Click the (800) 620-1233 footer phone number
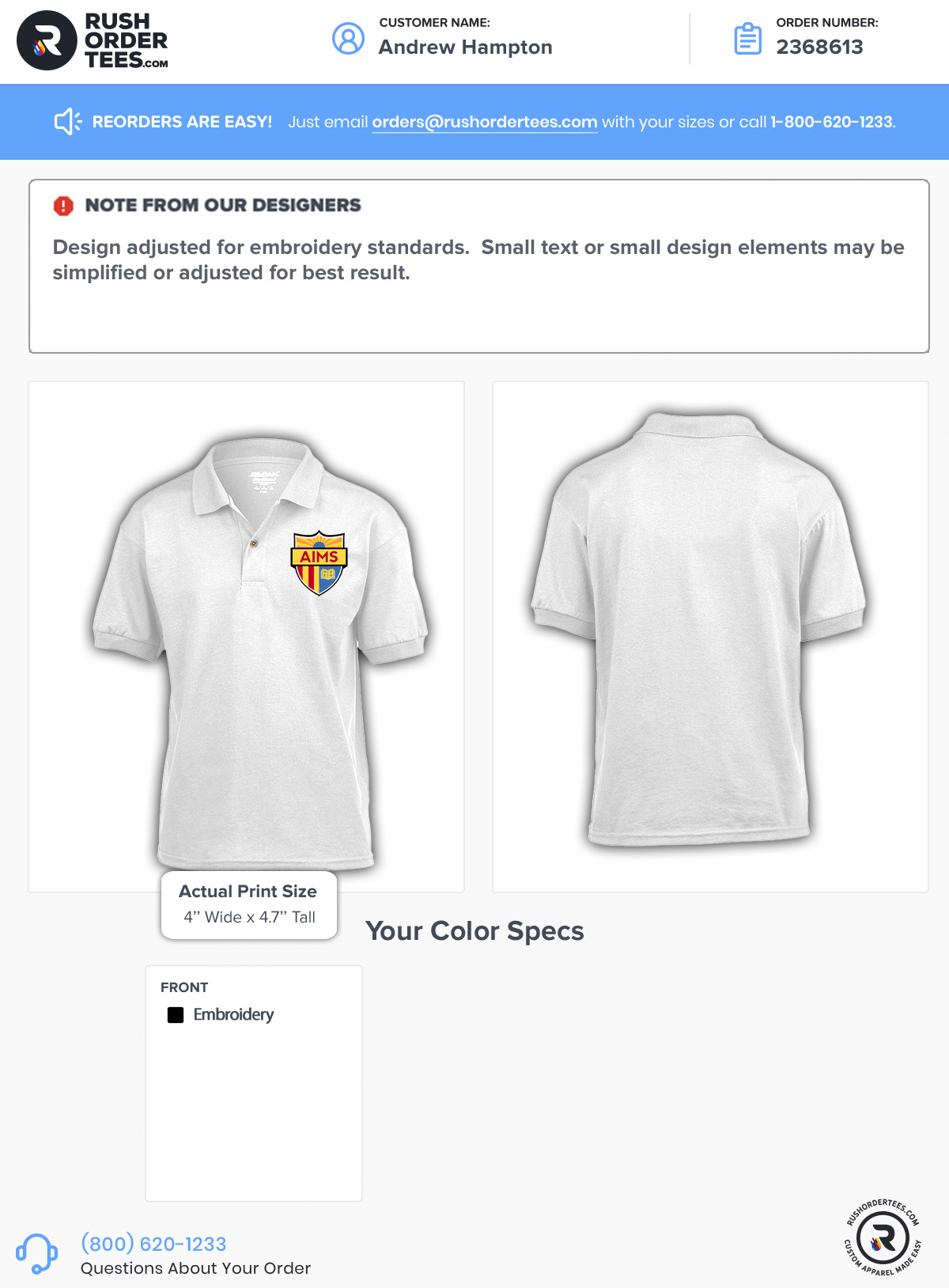949x1288 pixels. [153, 1244]
